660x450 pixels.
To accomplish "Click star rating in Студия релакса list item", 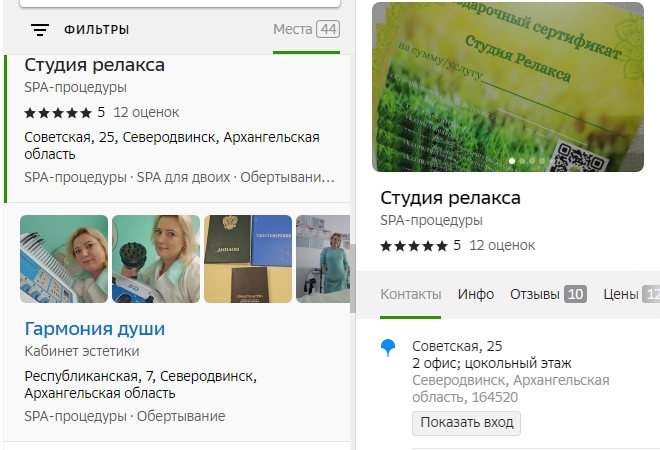I will click(x=58, y=112).
